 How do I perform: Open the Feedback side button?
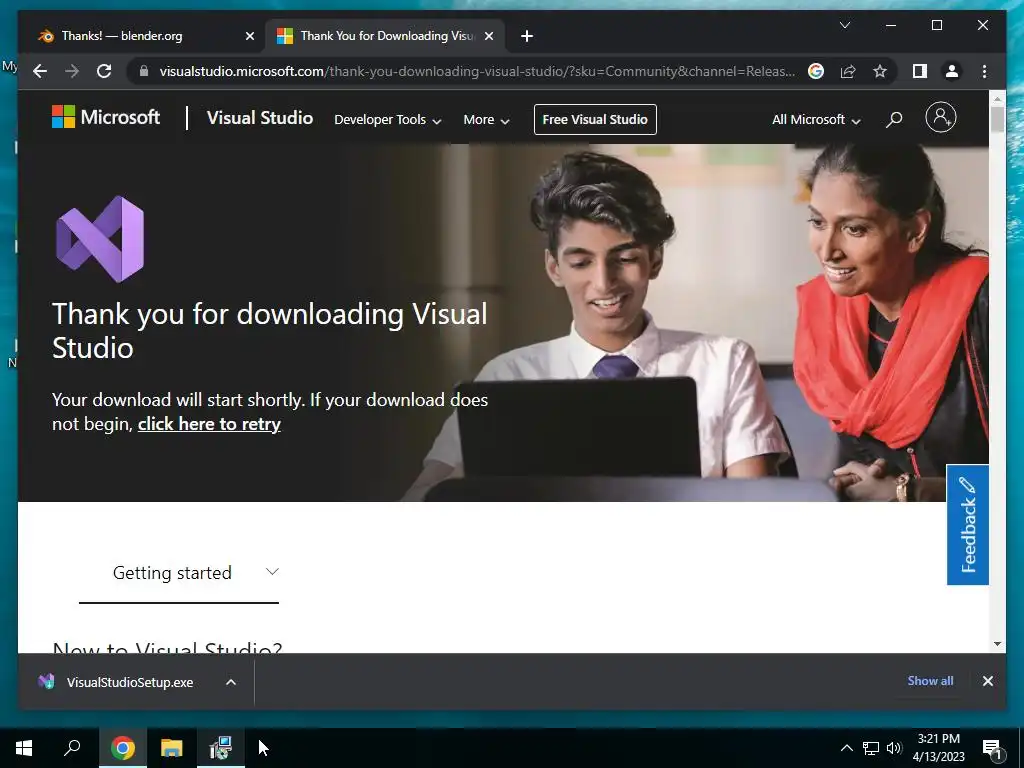[967, 524]
